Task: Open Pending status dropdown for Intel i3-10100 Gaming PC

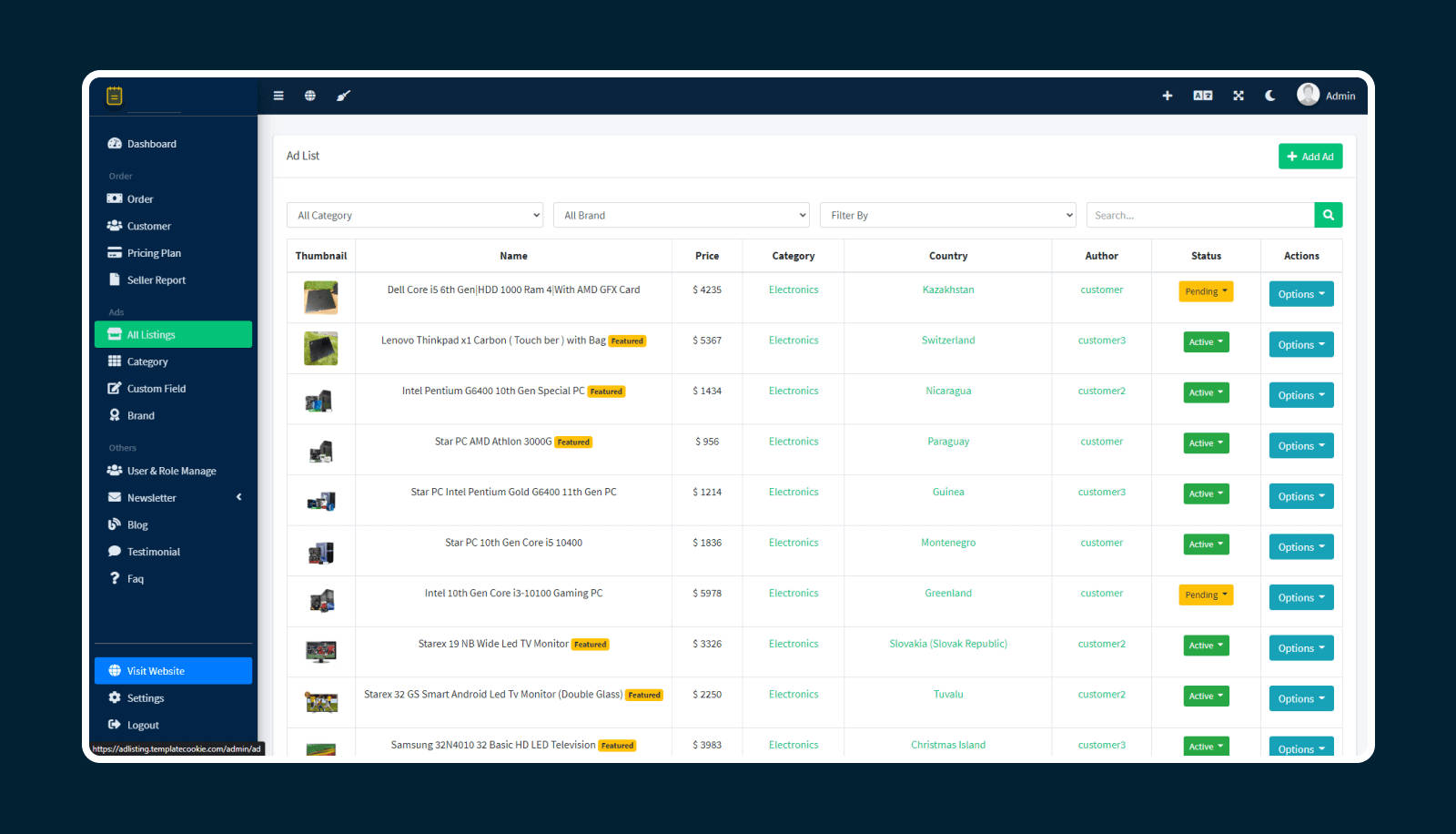Action: 1206,595
